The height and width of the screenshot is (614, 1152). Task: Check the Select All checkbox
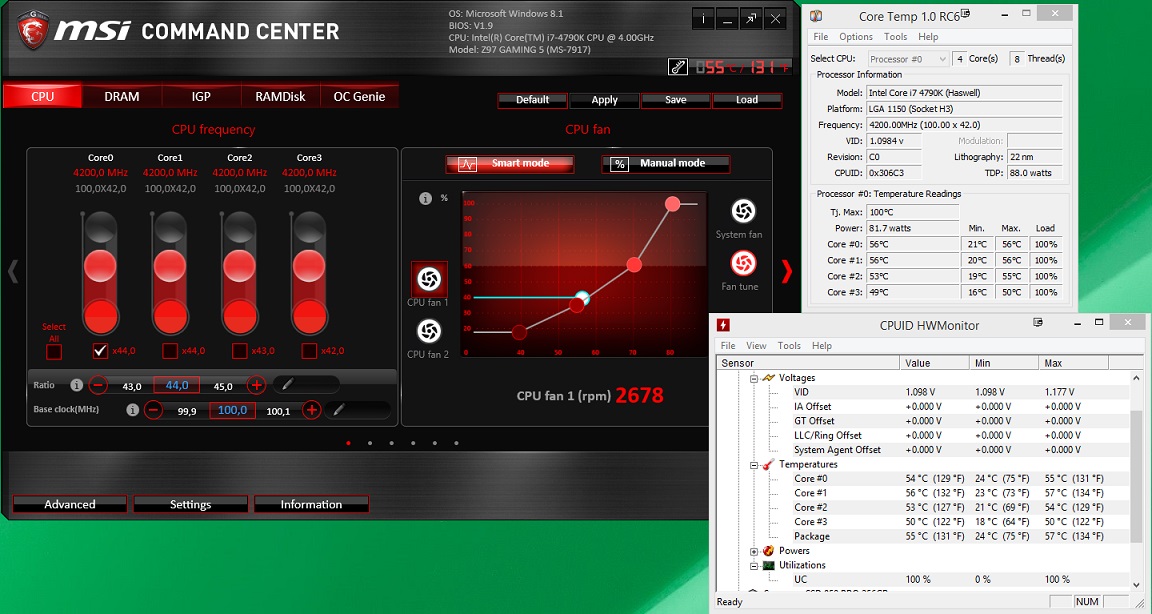pos(54,351)
